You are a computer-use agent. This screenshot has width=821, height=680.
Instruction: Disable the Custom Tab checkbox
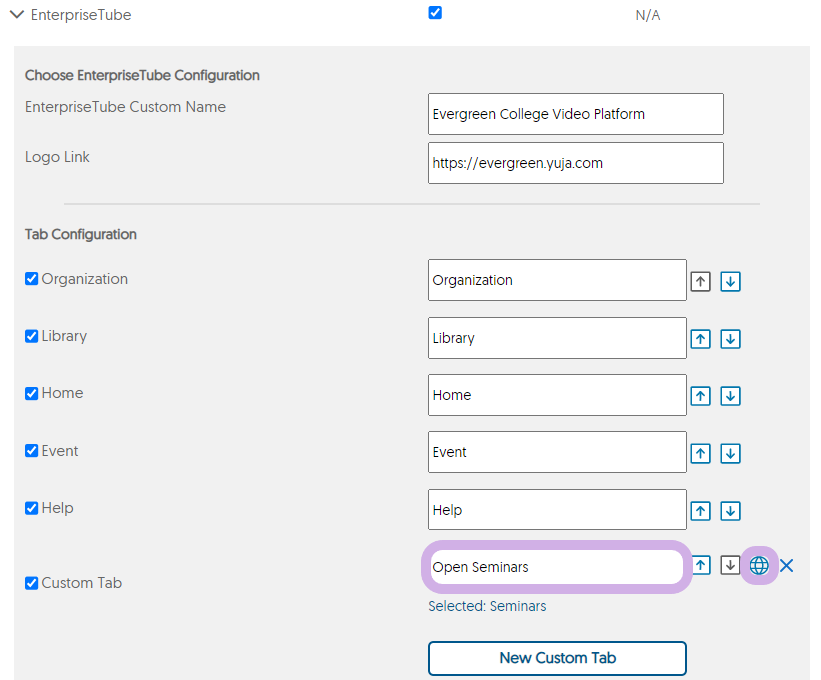(x=31, y=583)
